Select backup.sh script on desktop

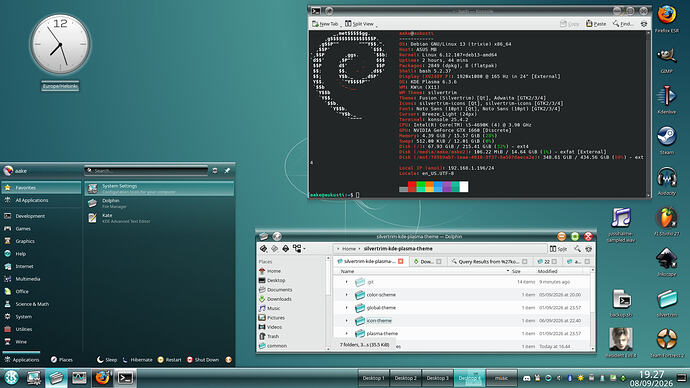point(621,300)
